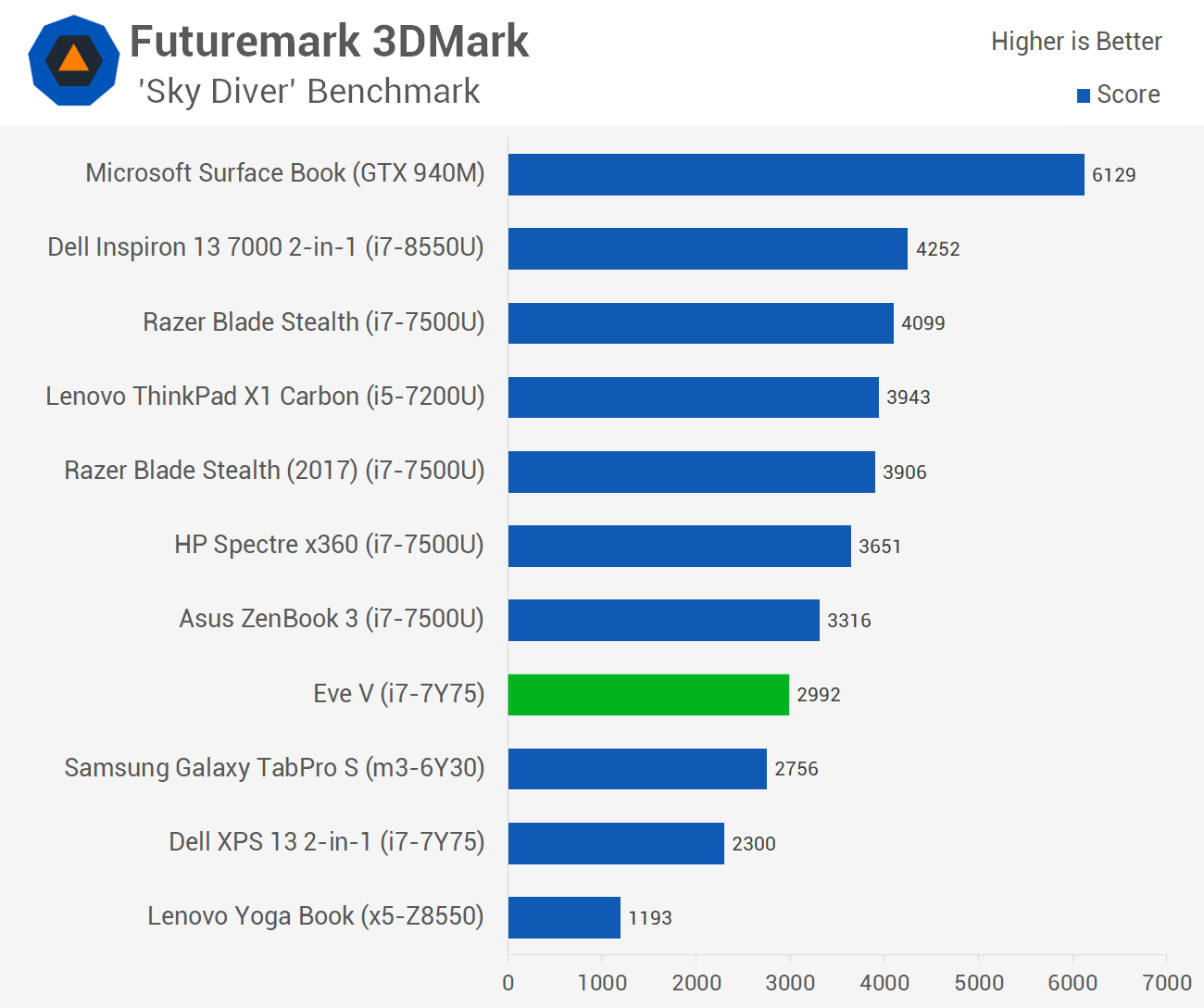Click the 'Sky Diver' Benchmark subtitle
The image size is (1204, 1008).
pos(308,92)
